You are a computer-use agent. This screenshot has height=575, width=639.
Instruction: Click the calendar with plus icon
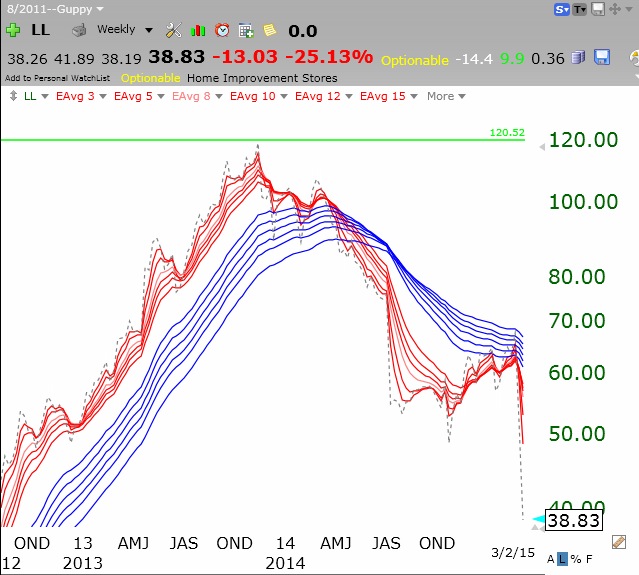(x=246, y=31)
